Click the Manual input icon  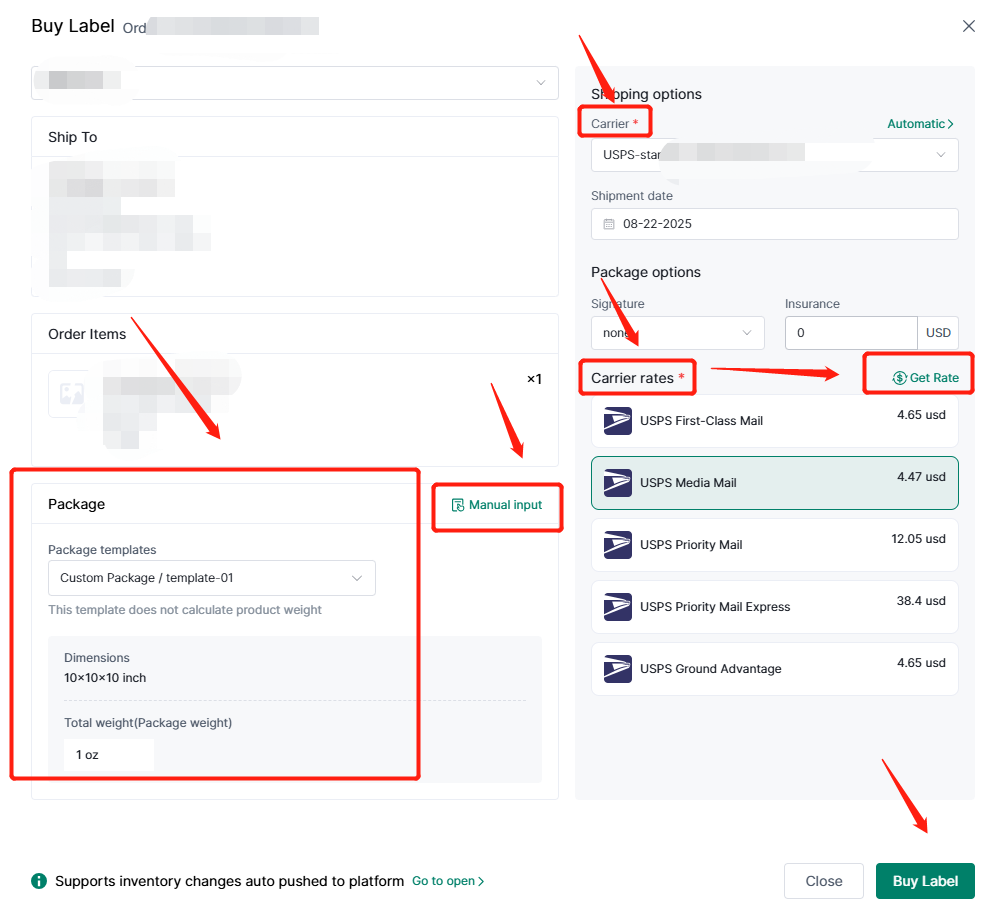click(x=458, y=505)
